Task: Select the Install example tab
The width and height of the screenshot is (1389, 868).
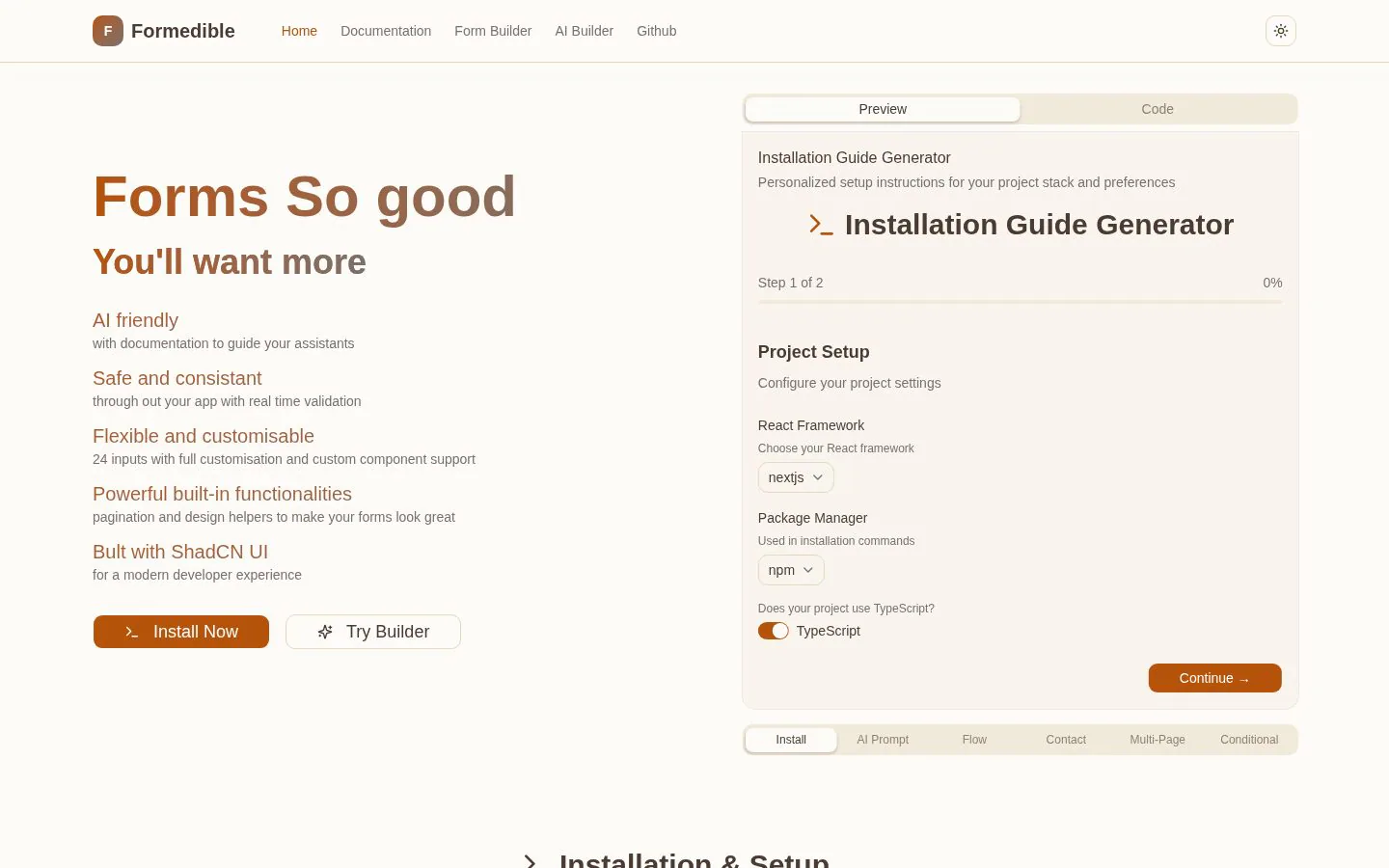Action: click(791, 740)
